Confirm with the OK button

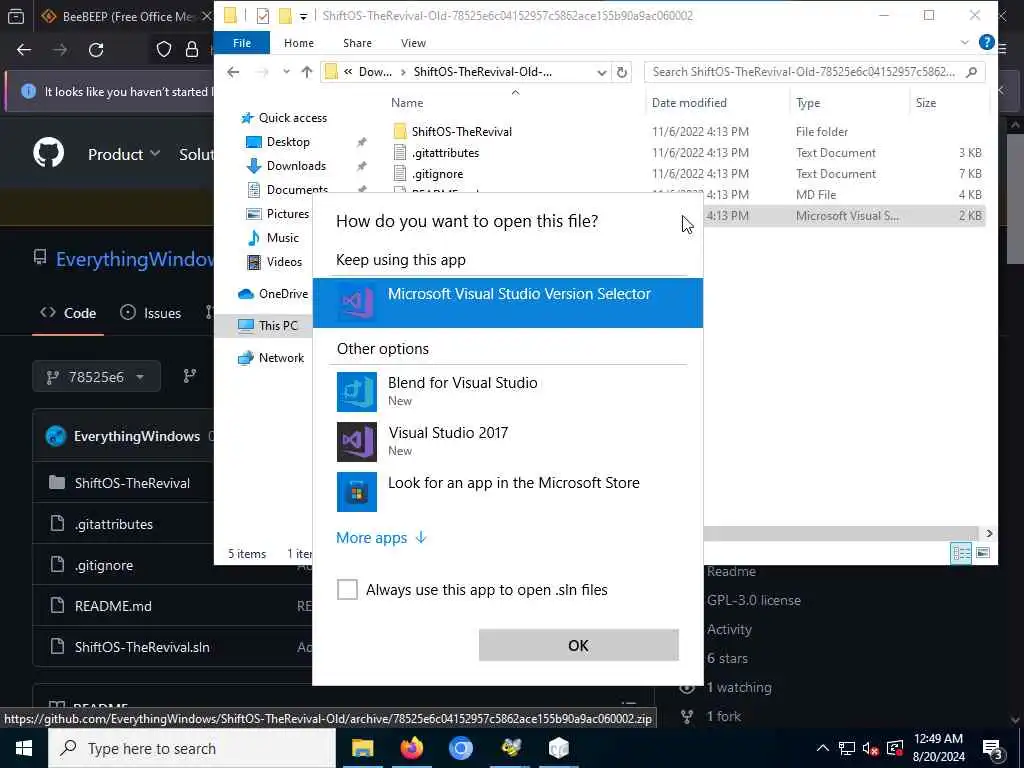[579, 645]
